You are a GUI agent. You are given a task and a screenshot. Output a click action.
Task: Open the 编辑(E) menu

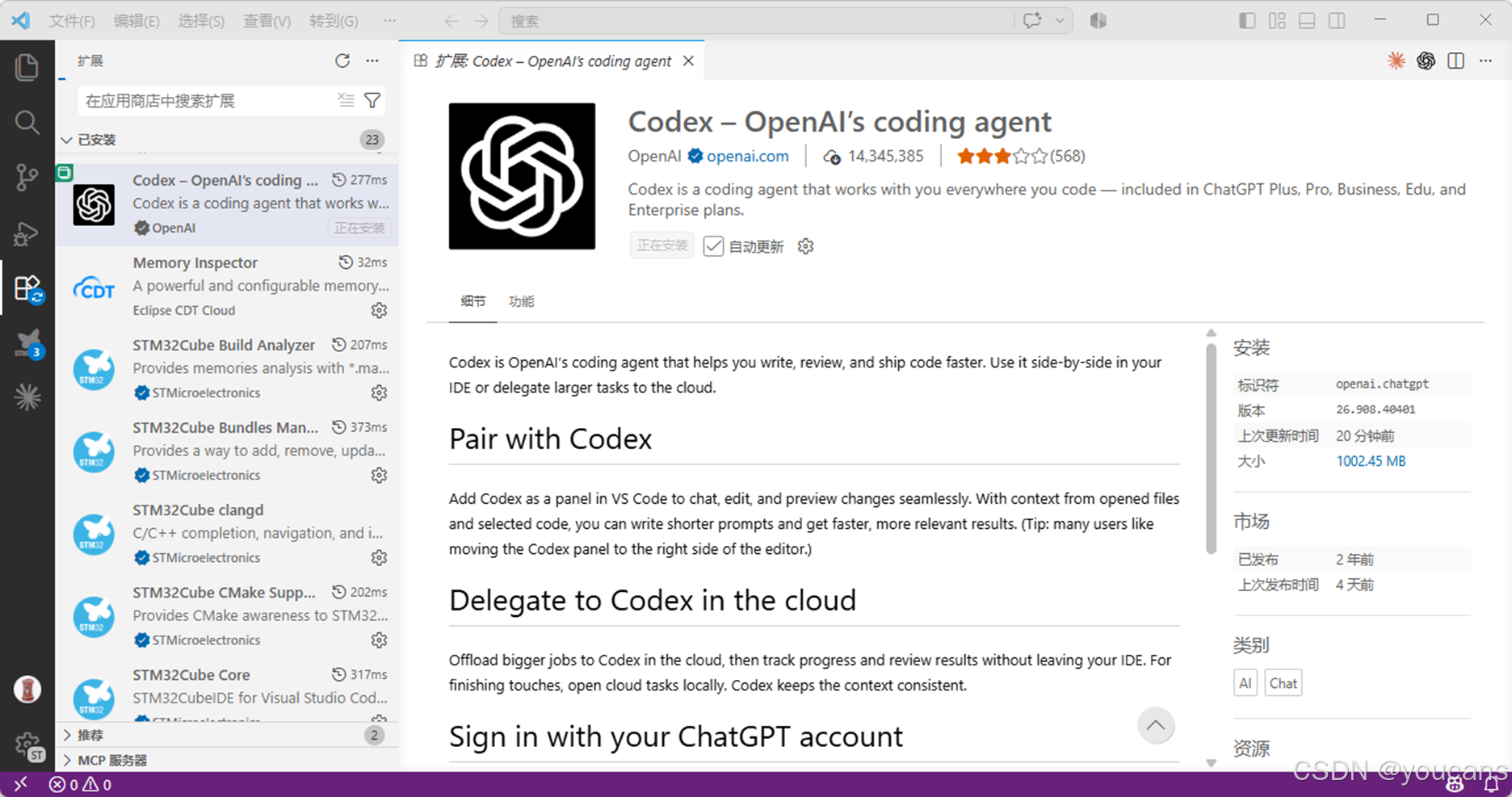coord(136,21)
